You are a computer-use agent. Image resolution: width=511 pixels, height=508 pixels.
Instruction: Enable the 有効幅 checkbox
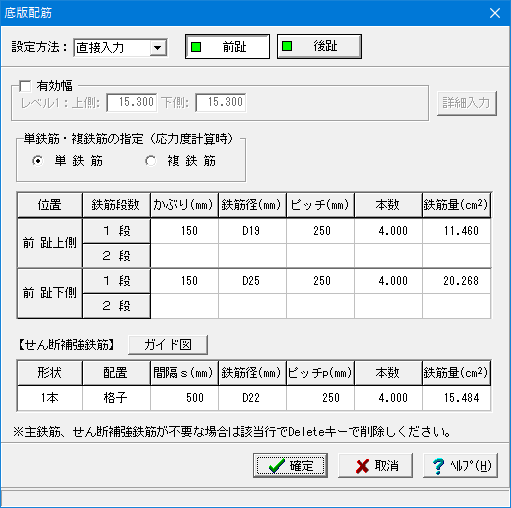(x=25, y=86)
